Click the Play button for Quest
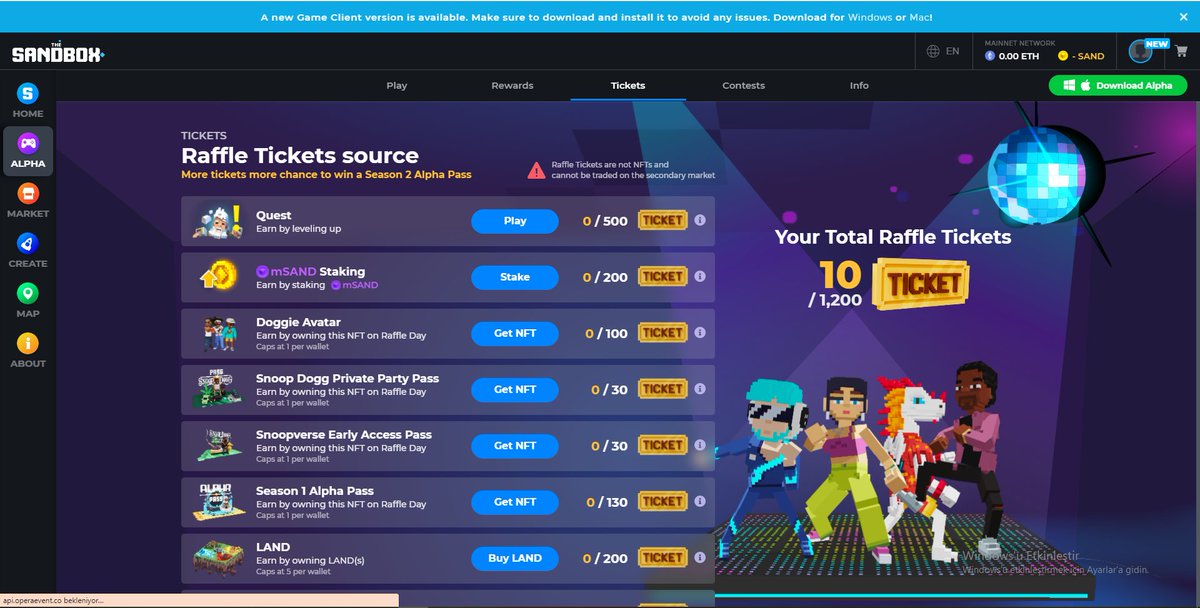The height and width of the screenshot is (608, 1200). coord(515,221)
